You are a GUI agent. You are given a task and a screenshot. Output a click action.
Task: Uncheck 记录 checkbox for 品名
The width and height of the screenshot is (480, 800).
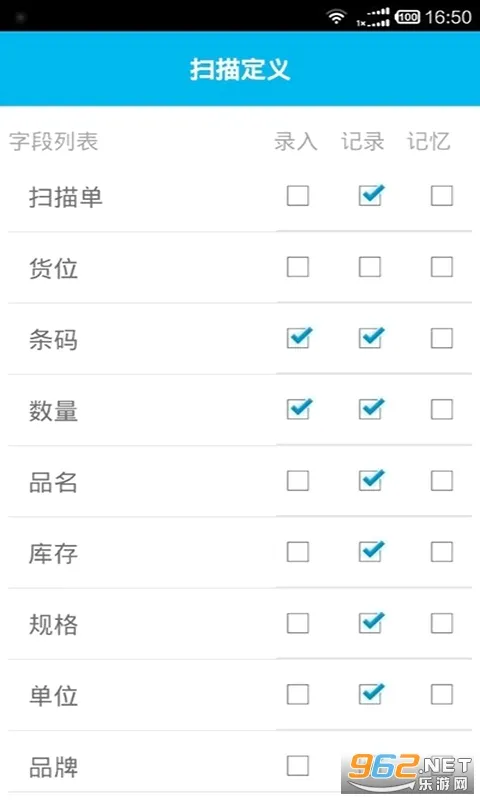(370, 480)
